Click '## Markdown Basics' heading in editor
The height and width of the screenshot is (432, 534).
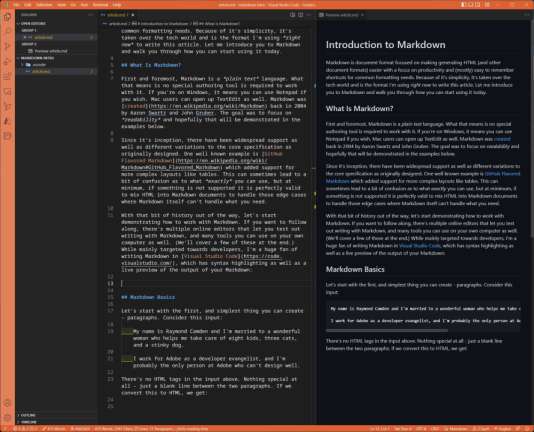[x=148, y=297]
